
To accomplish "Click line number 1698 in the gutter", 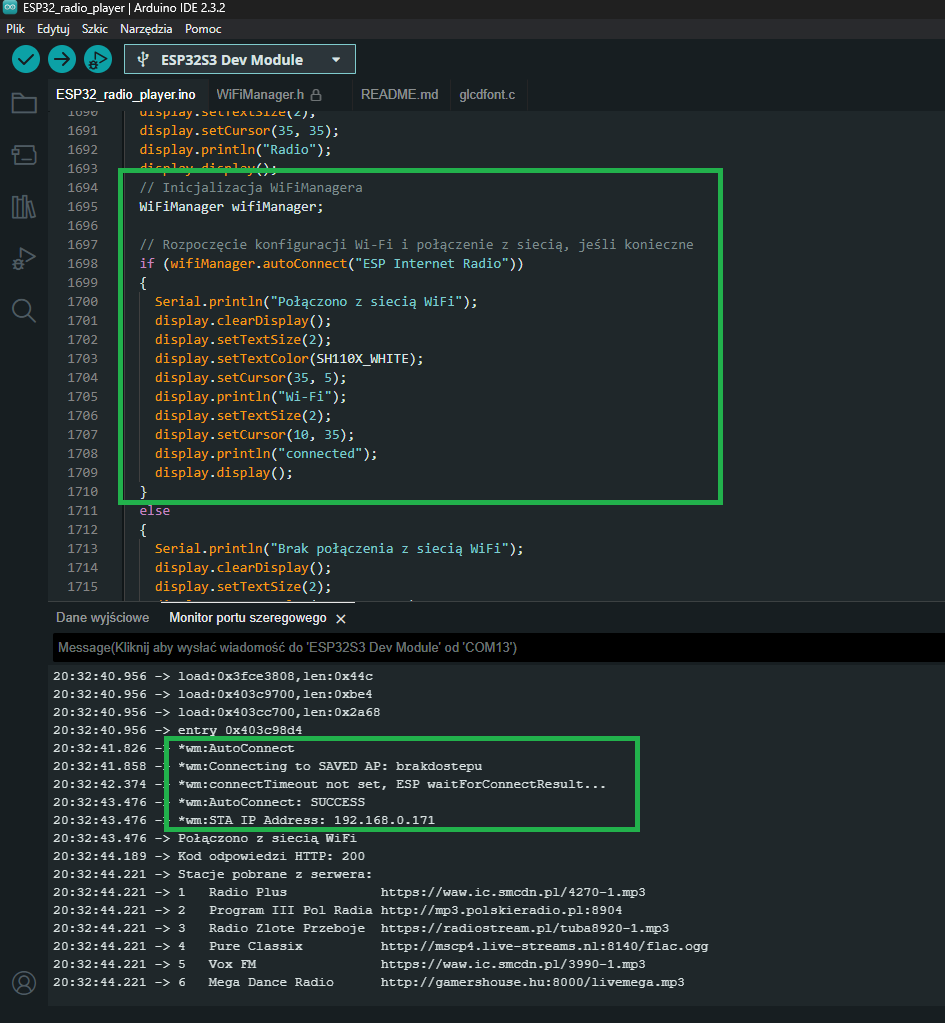I will point(83,264).
